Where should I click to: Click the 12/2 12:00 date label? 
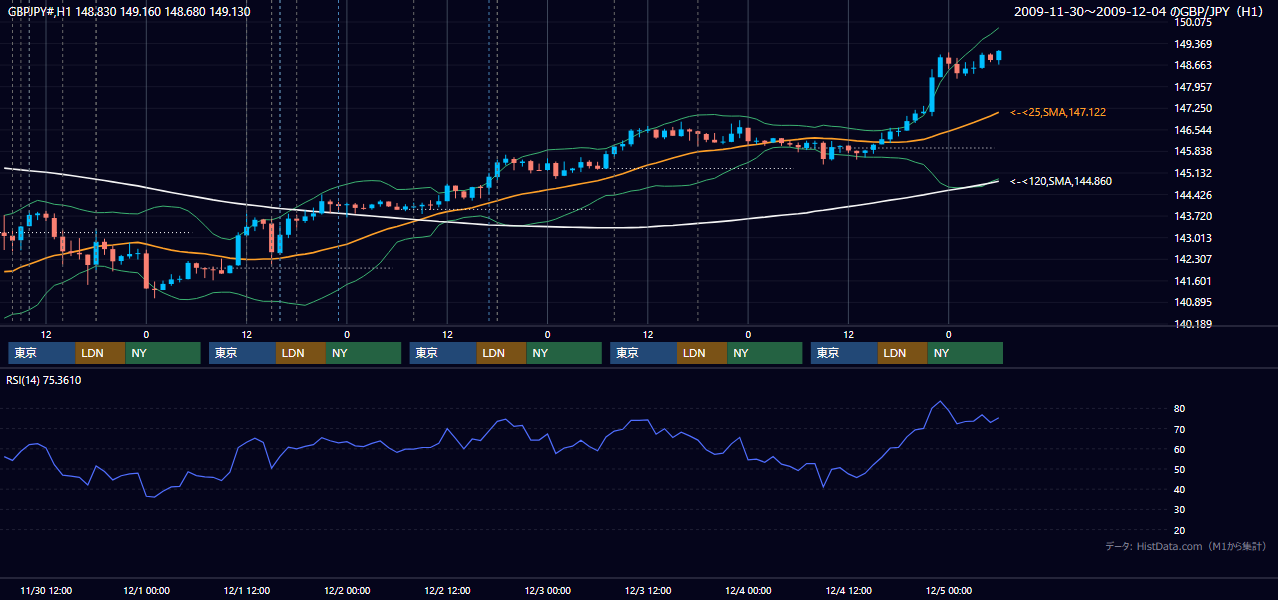tap(448, 590)
